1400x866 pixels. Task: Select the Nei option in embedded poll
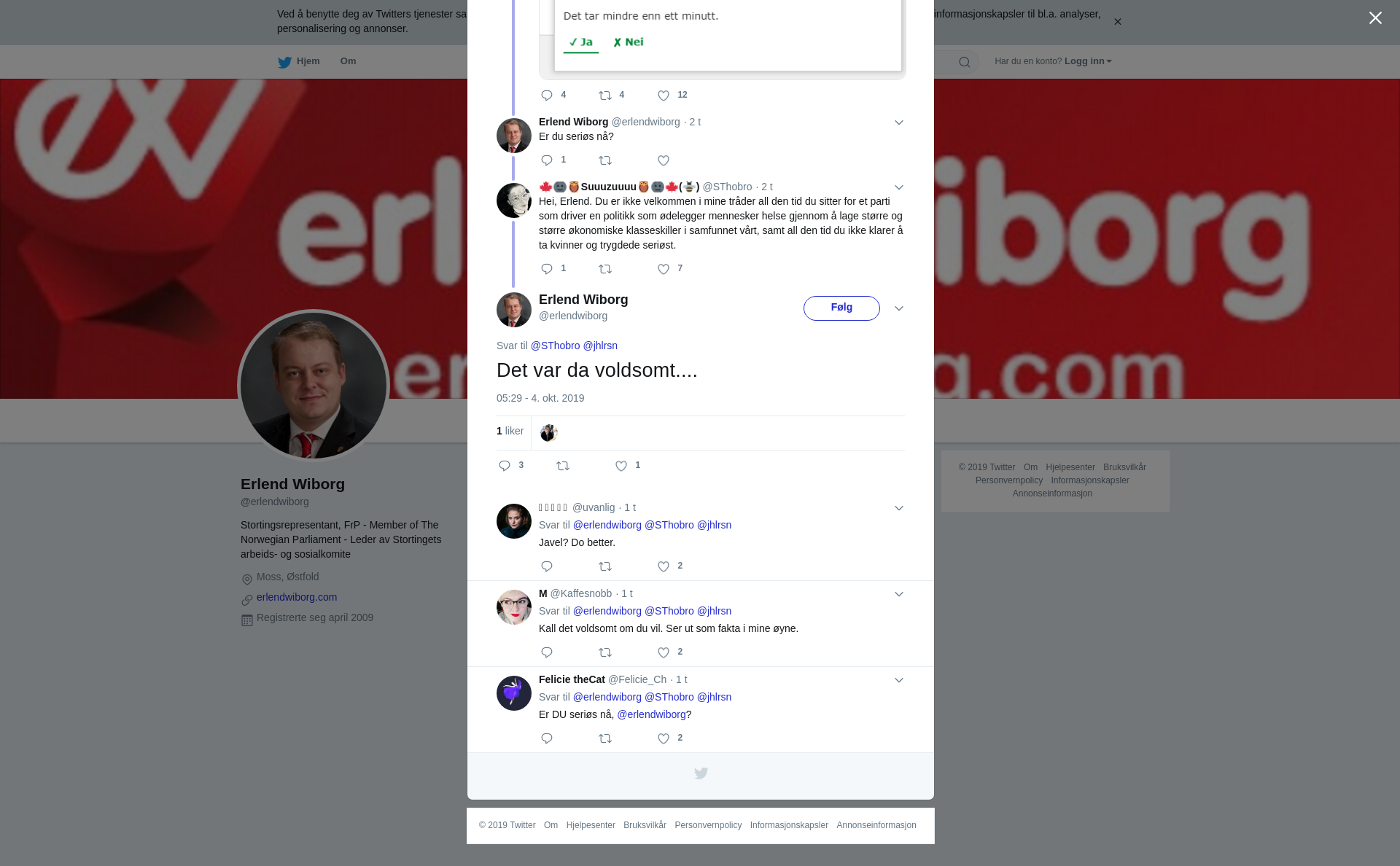[629, 42]
